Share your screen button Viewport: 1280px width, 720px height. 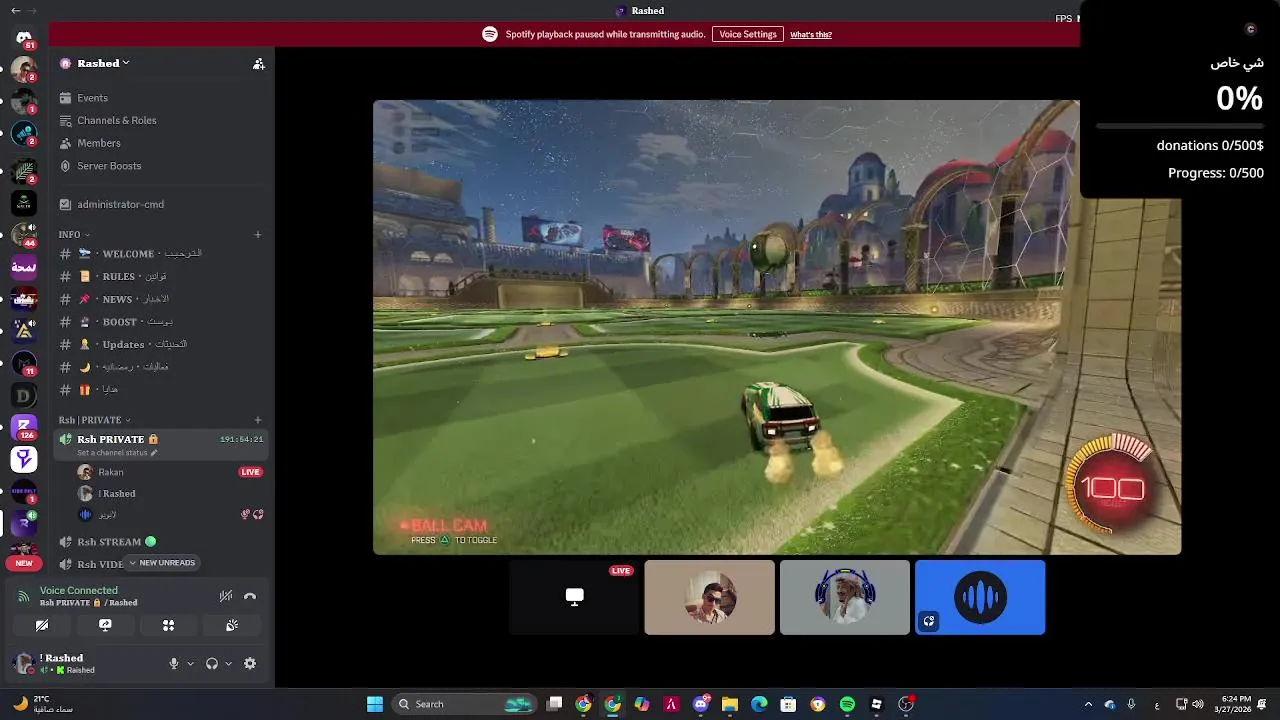(x=105, y=625)
